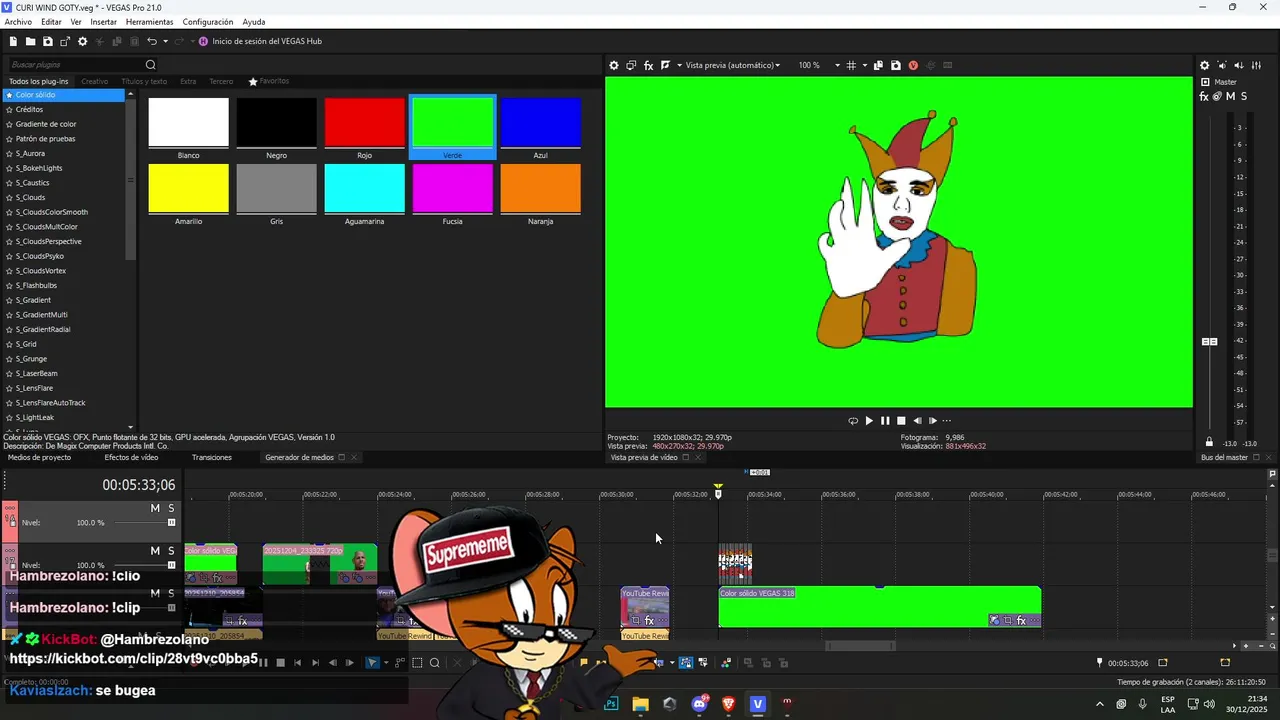Save snapshot to file icon in preview
Image resolution: width=1280 pixels, height=720 pixels.
[895, 65]
